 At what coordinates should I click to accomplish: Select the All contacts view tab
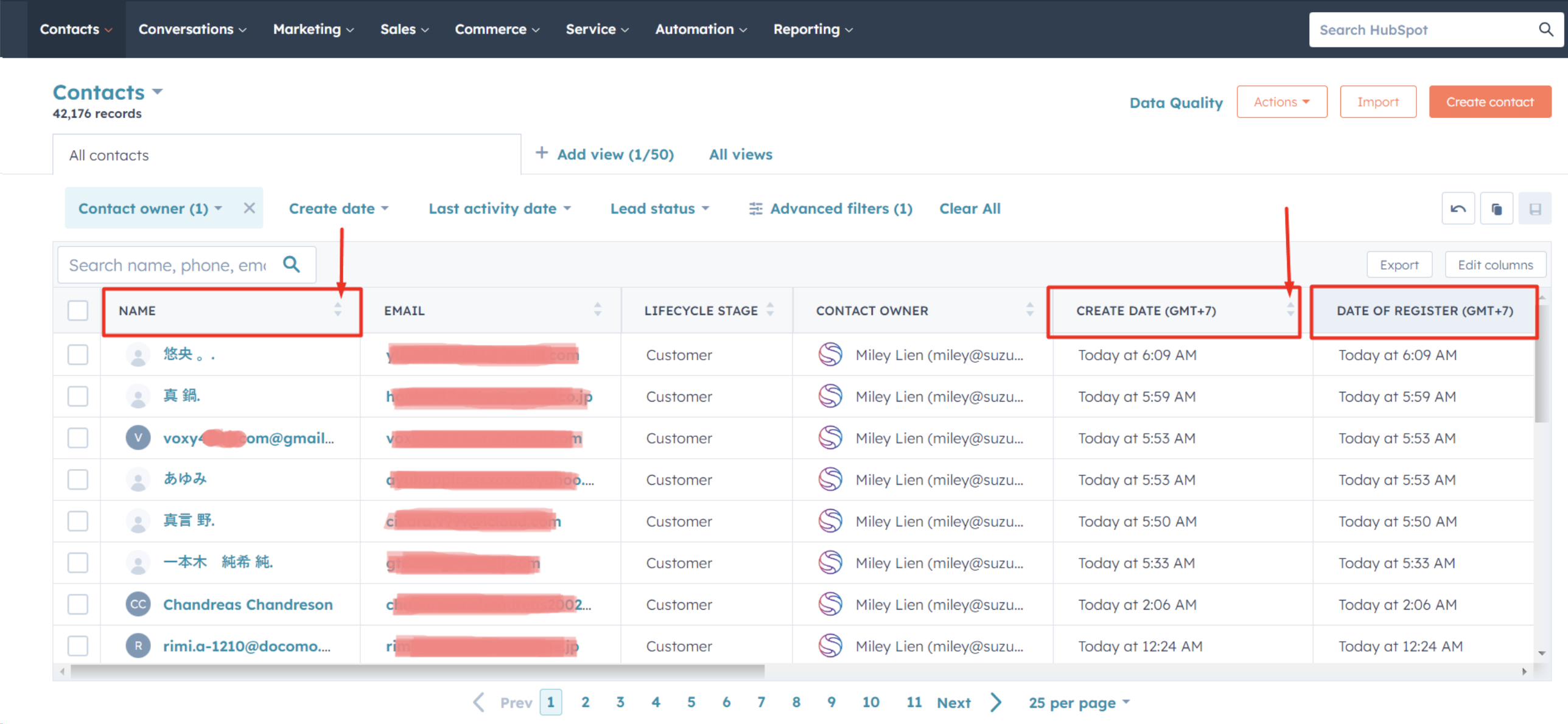(x=287, y=155)
